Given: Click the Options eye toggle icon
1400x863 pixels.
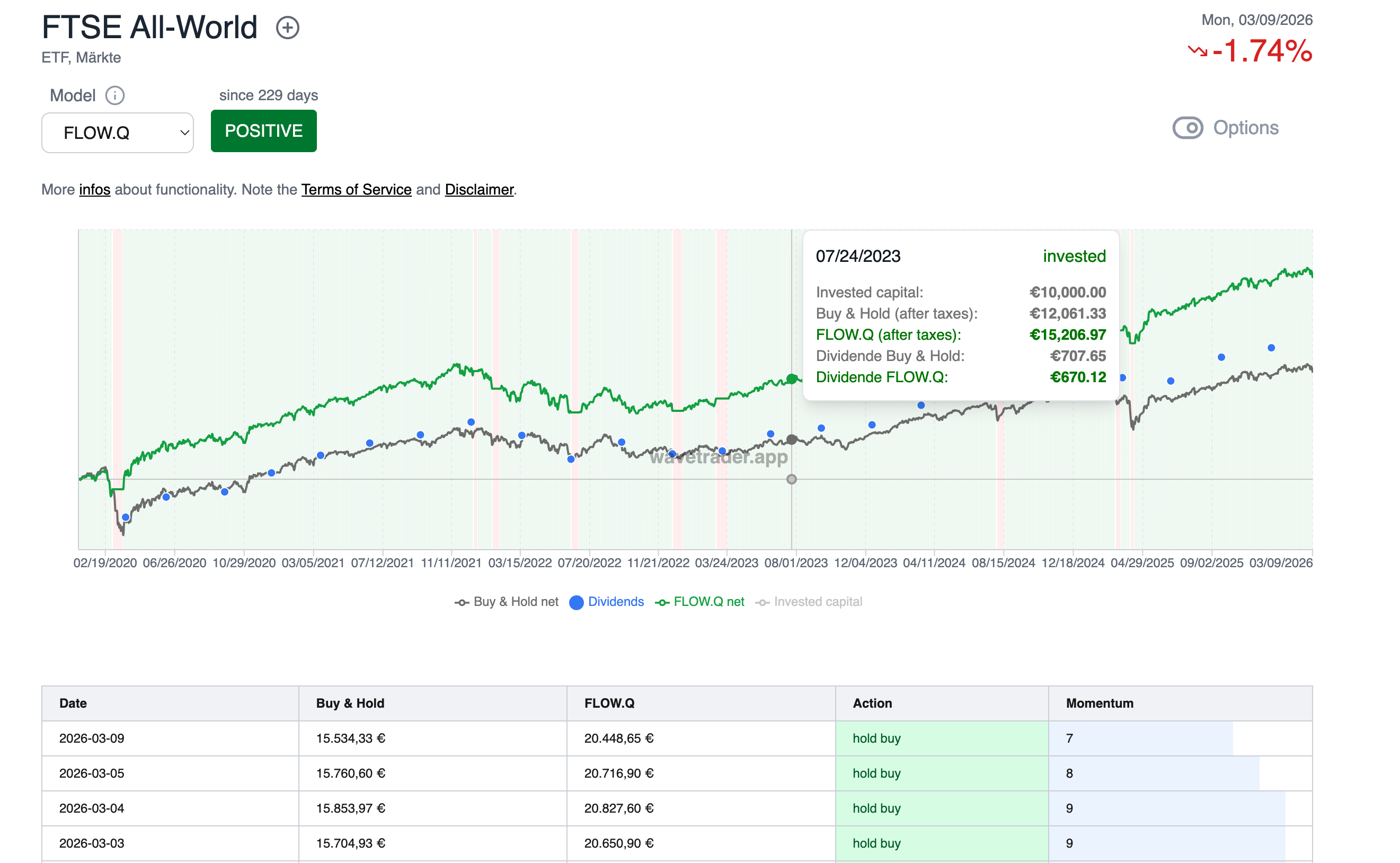Looking at the screenshot, I should [x=1188, y=128].
